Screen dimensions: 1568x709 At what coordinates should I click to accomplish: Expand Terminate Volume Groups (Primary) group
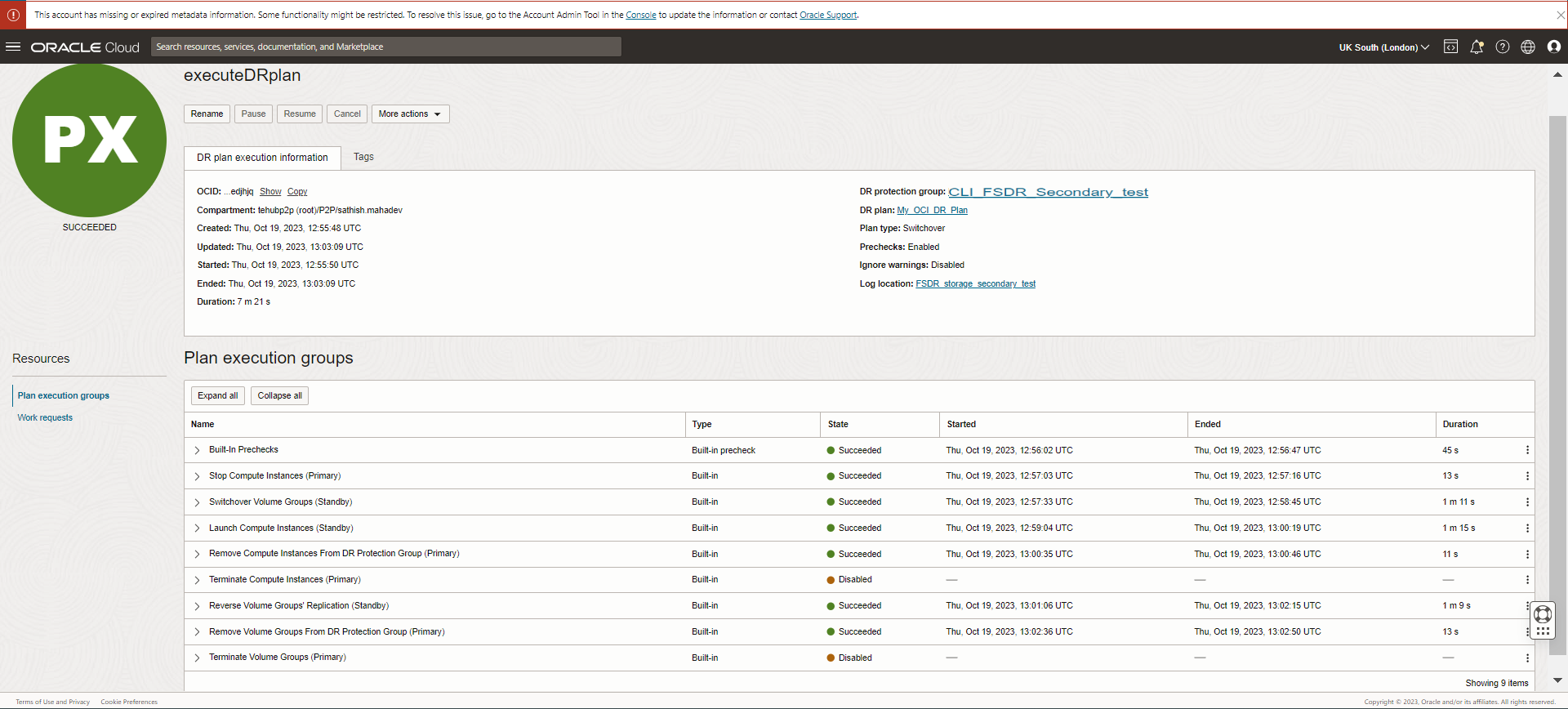pyautogui.click(x=197, y=658)
